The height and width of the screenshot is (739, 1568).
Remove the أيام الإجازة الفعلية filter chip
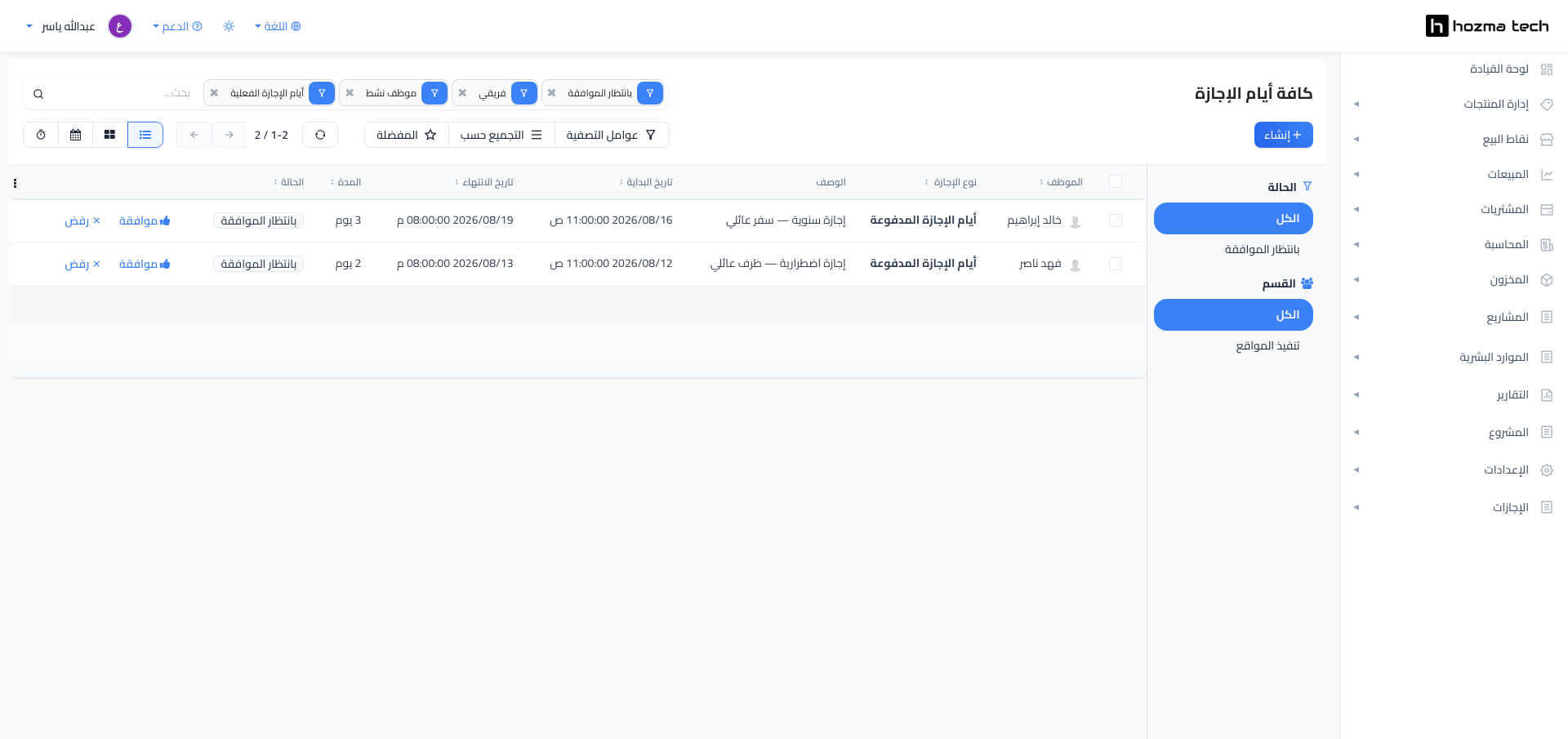[x=214, y=93]
